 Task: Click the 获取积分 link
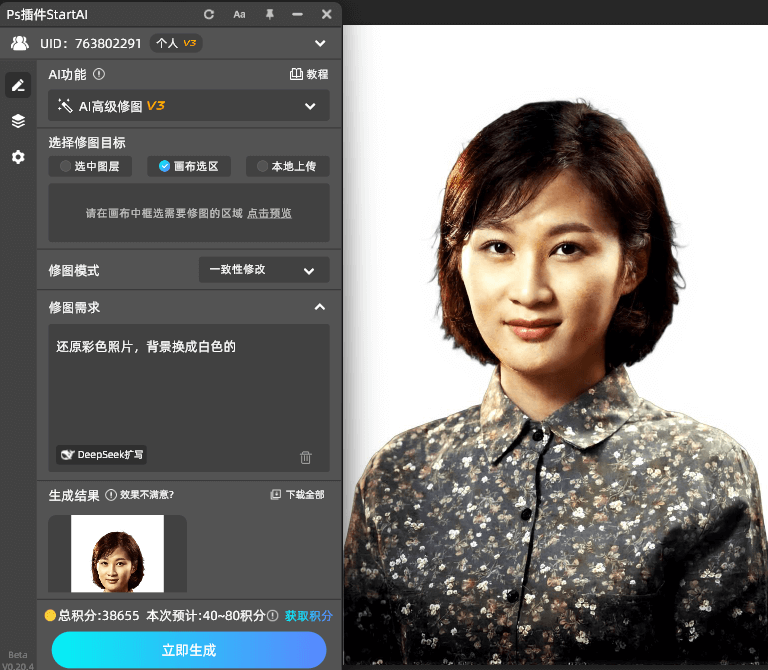click(308, 616)
